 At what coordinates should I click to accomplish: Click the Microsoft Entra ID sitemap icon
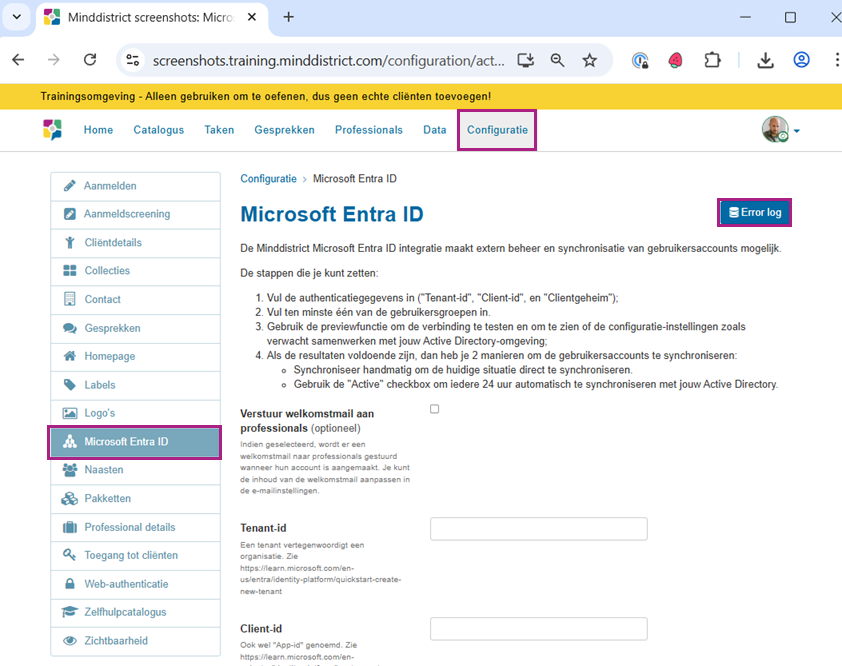coord(70,441)
